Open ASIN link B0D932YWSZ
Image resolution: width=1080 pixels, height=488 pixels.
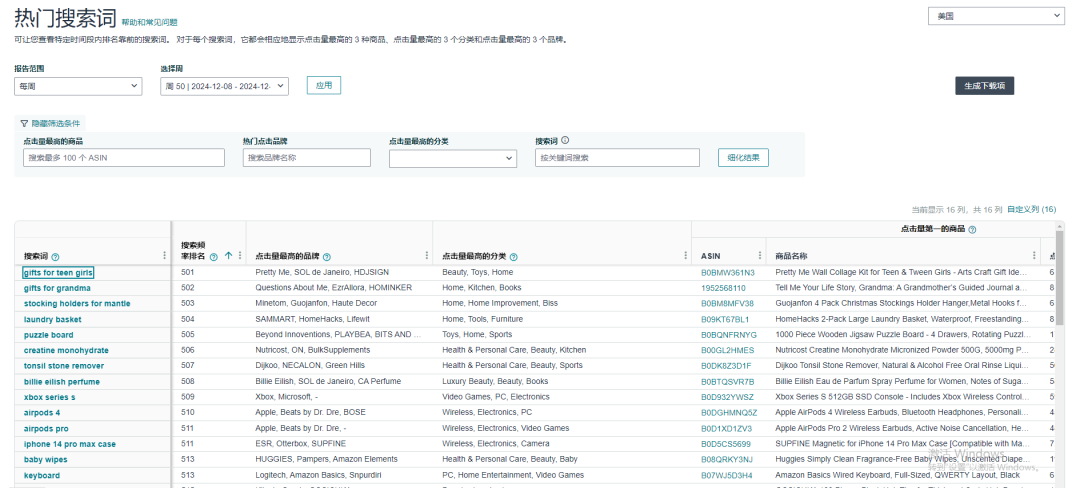tap(727, 397)
